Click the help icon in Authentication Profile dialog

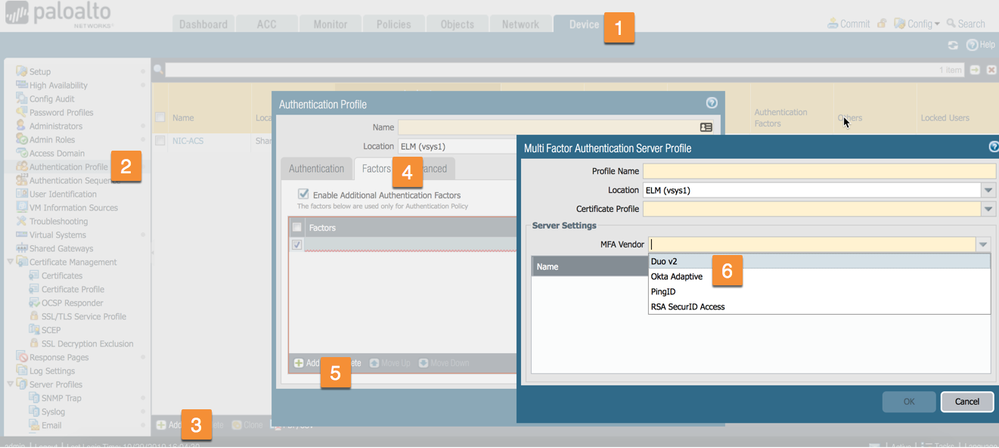[711, 103]
